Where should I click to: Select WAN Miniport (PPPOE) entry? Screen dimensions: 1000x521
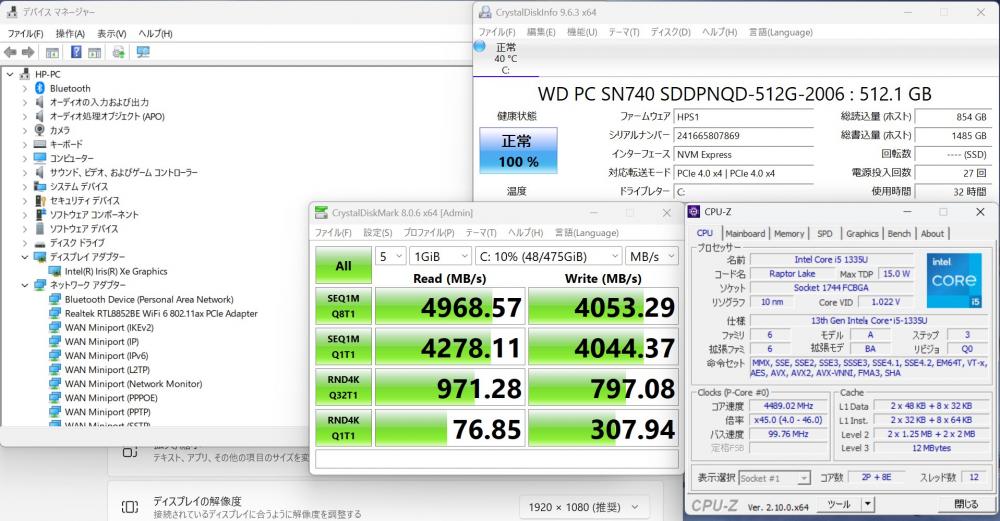(x=111, y=397)
